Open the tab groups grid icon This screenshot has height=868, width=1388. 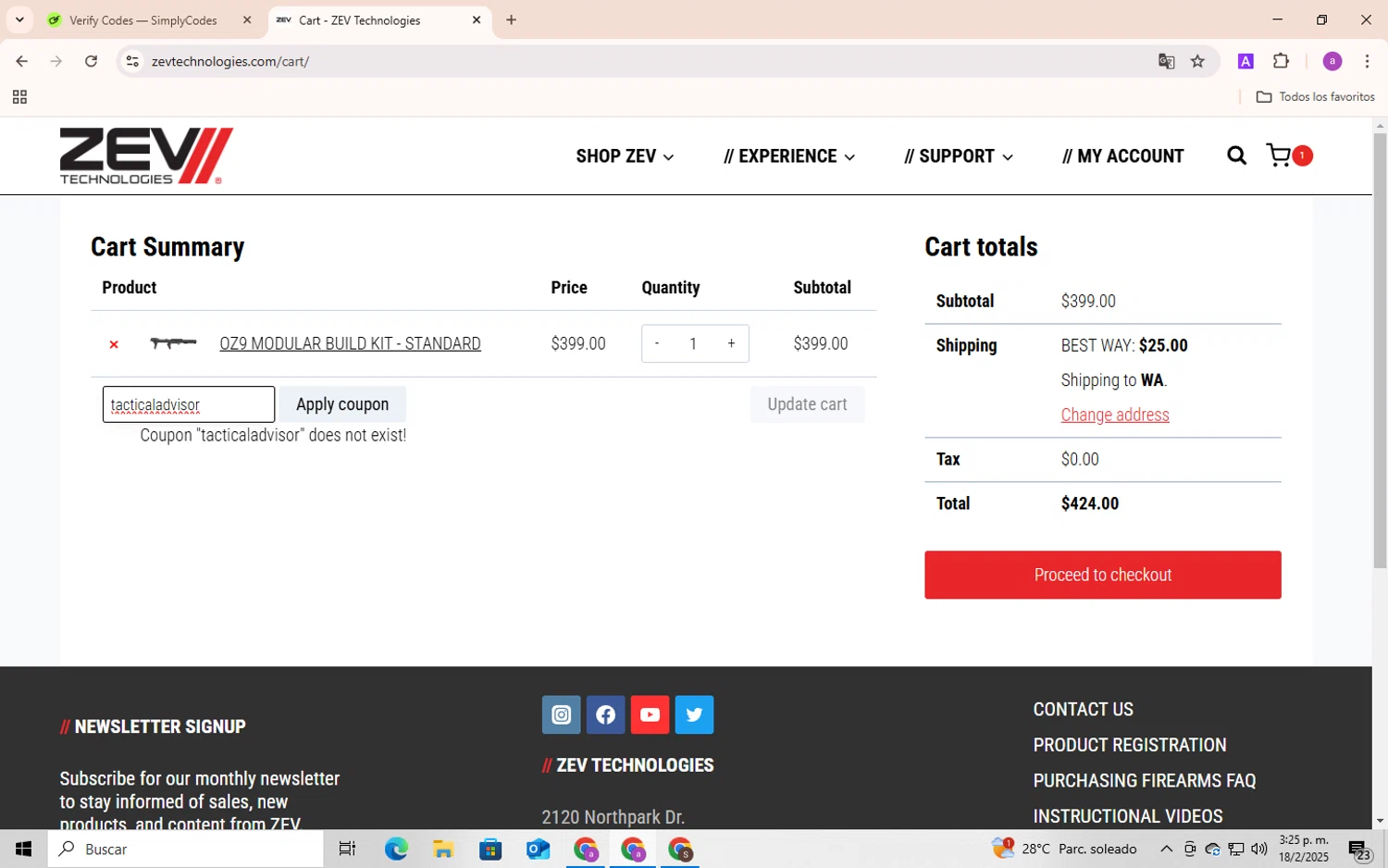coord(19,97)
